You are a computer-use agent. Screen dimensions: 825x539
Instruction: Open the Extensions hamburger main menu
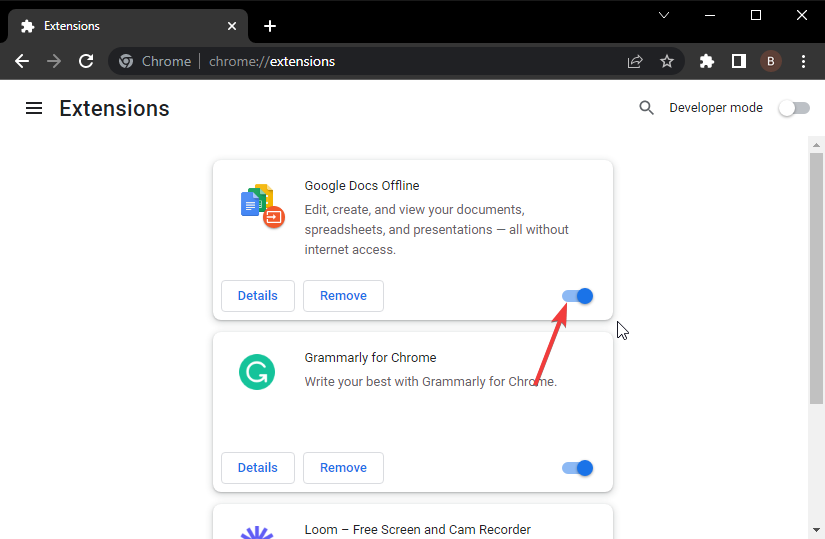click(x=34, y=108)
